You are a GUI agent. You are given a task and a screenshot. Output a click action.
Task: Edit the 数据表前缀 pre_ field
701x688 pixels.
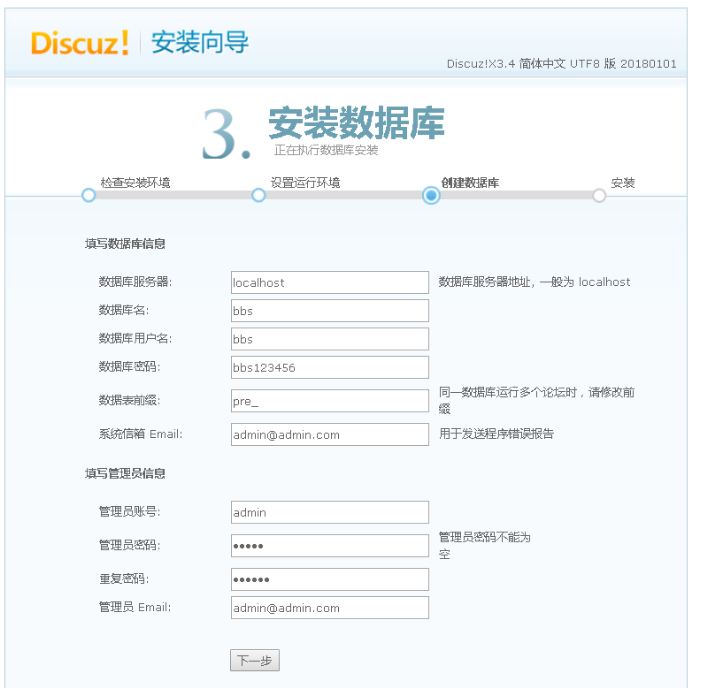click(329, 401)
